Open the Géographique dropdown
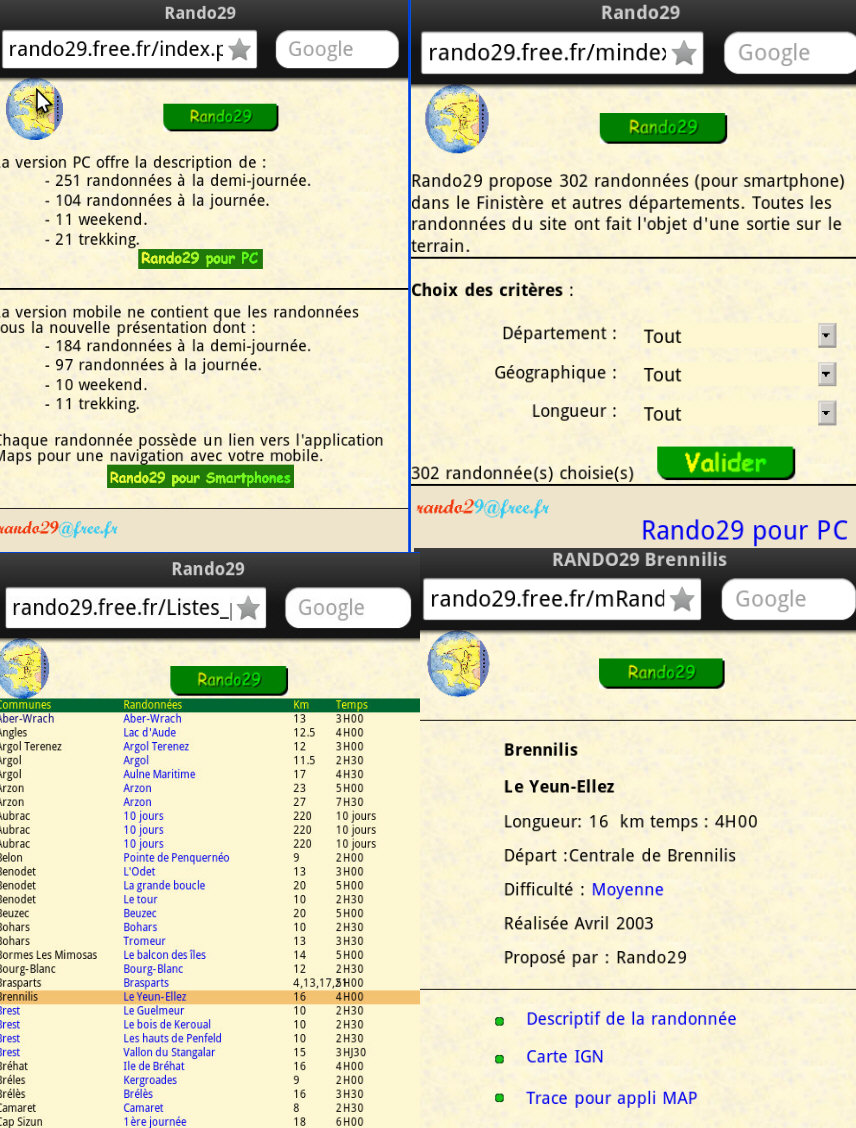The width and height of the screenshot is (856, 1128). click(x=827, y=374)
